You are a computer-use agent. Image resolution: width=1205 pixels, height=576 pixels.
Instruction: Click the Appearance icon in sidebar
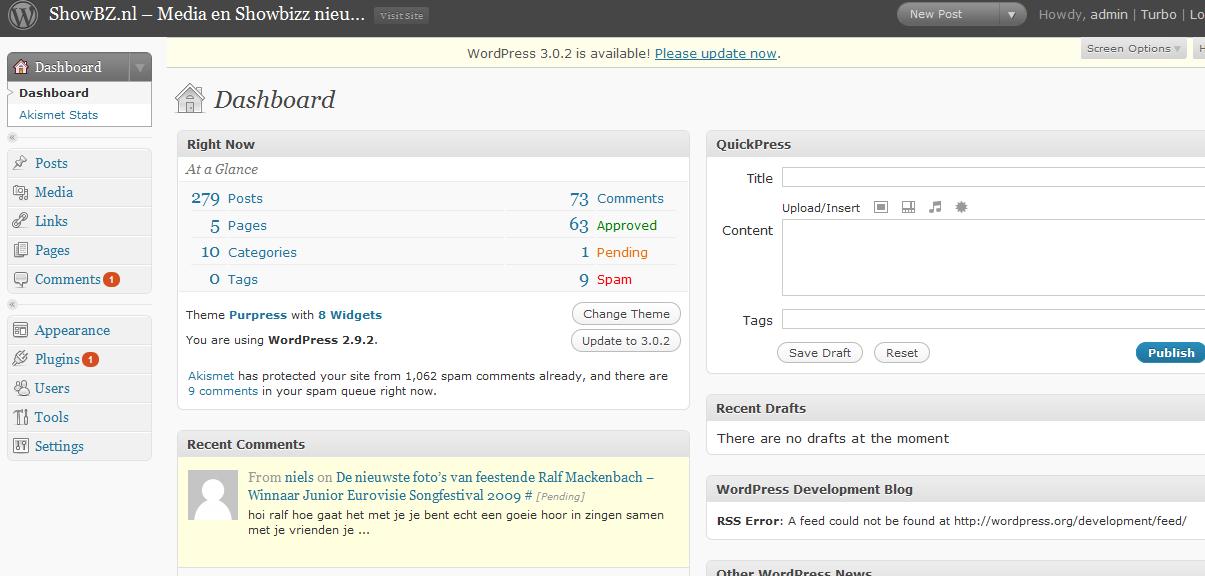[21, 330]
